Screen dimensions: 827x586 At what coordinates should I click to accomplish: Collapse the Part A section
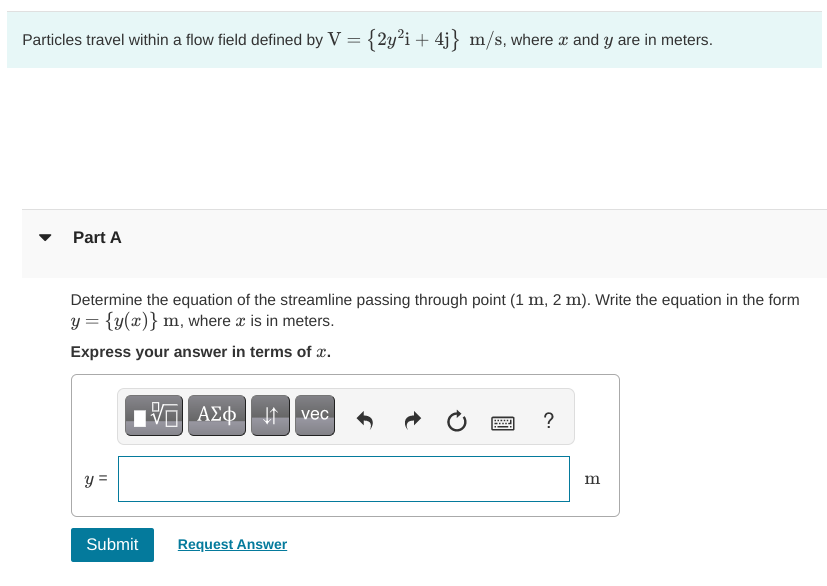pos(97,237)
